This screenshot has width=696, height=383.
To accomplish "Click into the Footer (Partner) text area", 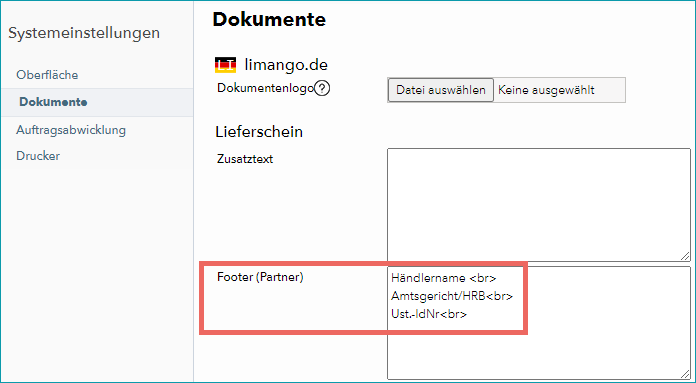I will [538, 323].
